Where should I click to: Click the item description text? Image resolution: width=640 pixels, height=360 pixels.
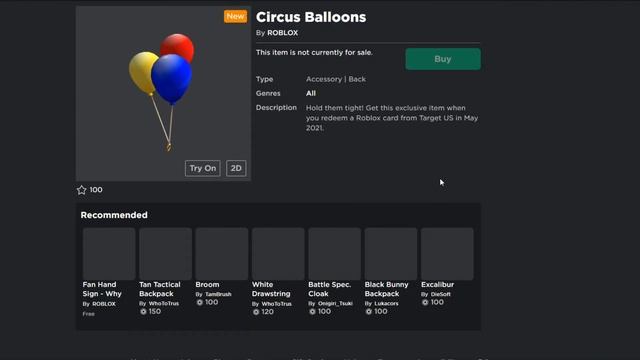[392, 118]
